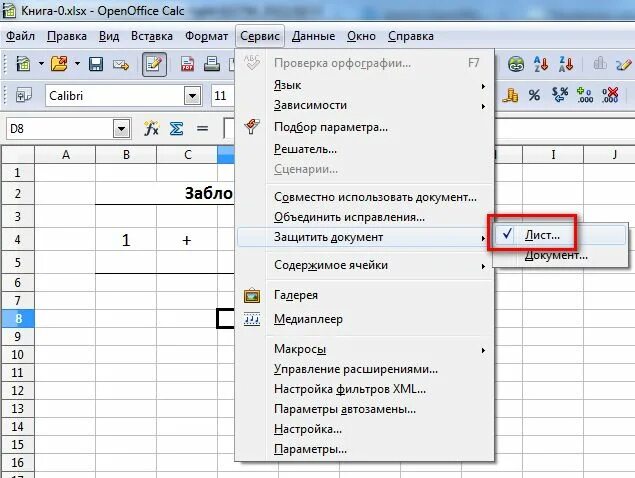Open the Справка menu
Image resolution: width=635 pixels, height=478 pixels.
(411, 36)
